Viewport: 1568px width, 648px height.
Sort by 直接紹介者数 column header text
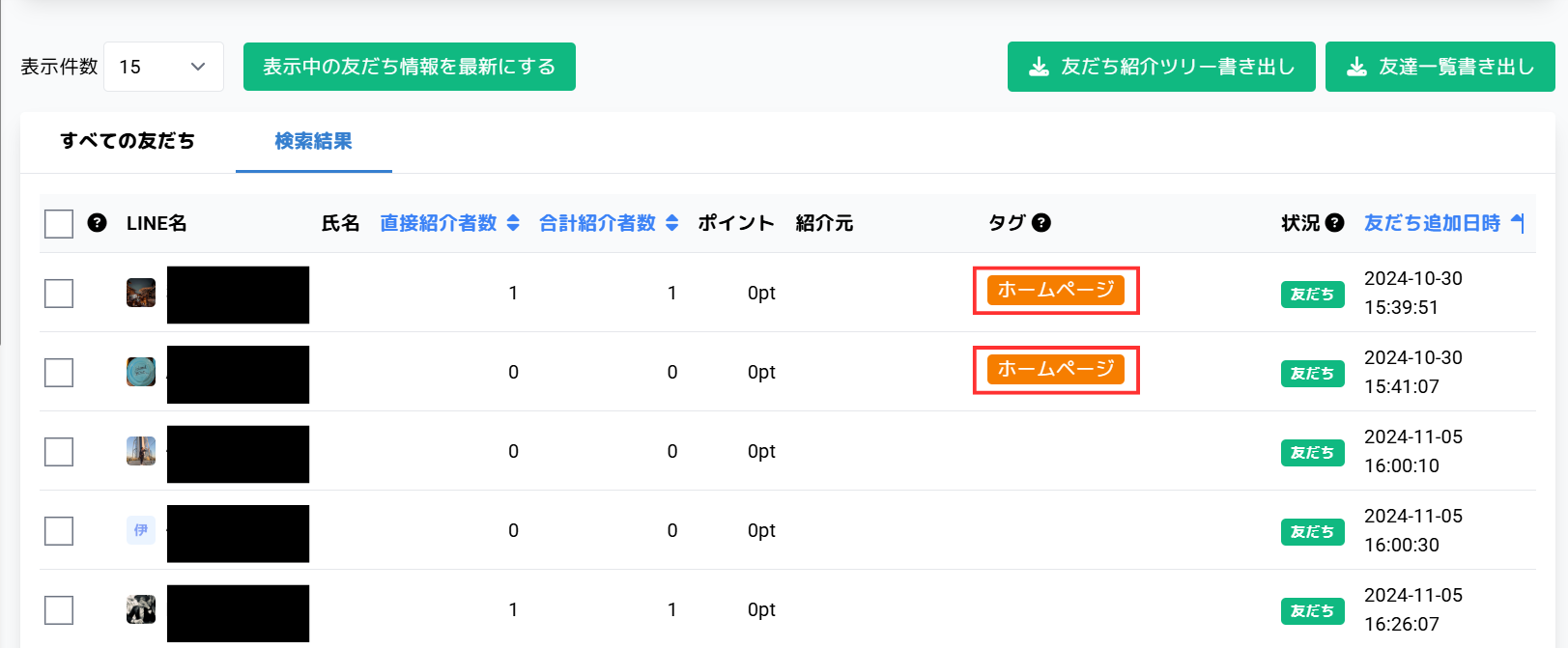pos(438,223)
